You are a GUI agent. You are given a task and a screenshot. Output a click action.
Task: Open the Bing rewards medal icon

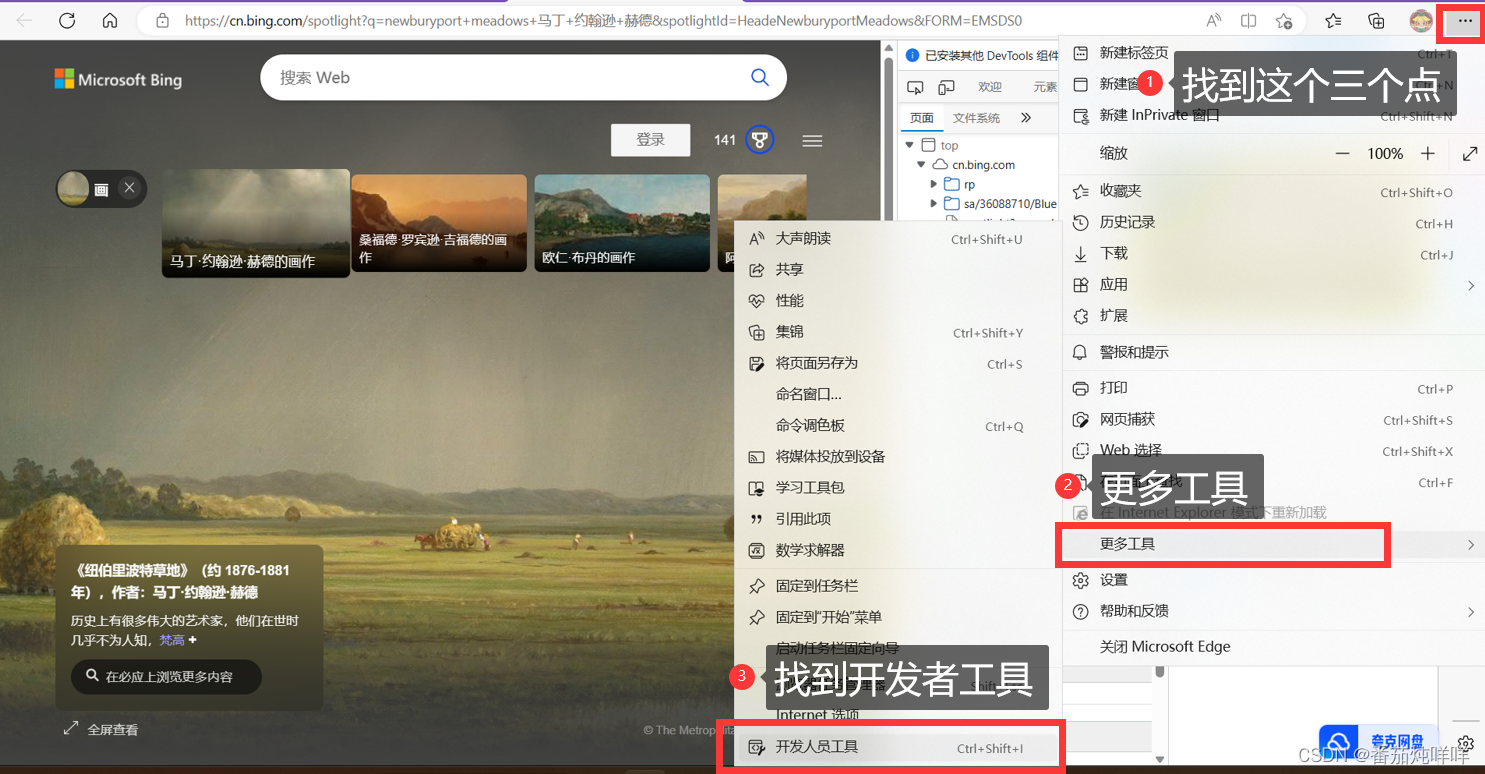pyautogui.click(x=760, y=140)
